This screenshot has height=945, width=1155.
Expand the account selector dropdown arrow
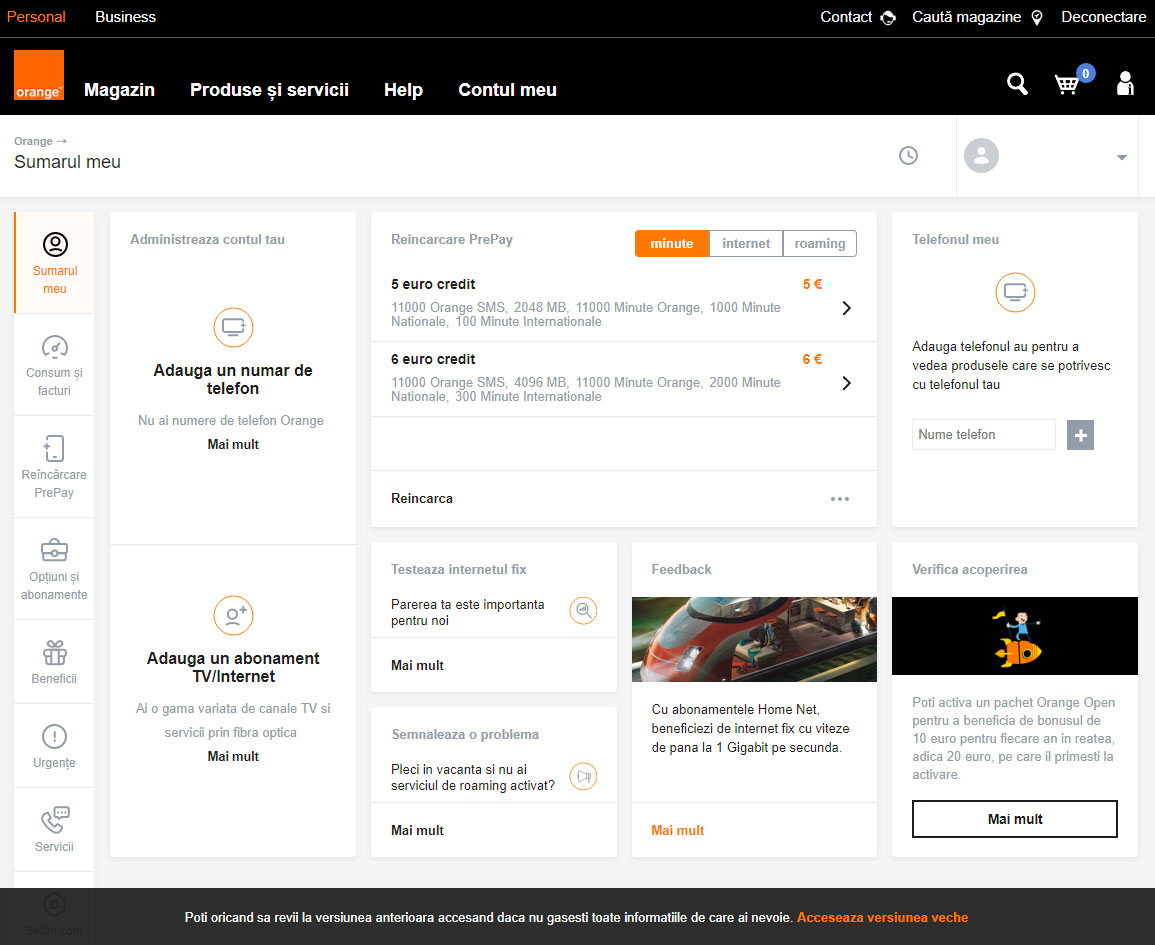coord(1121,157)
